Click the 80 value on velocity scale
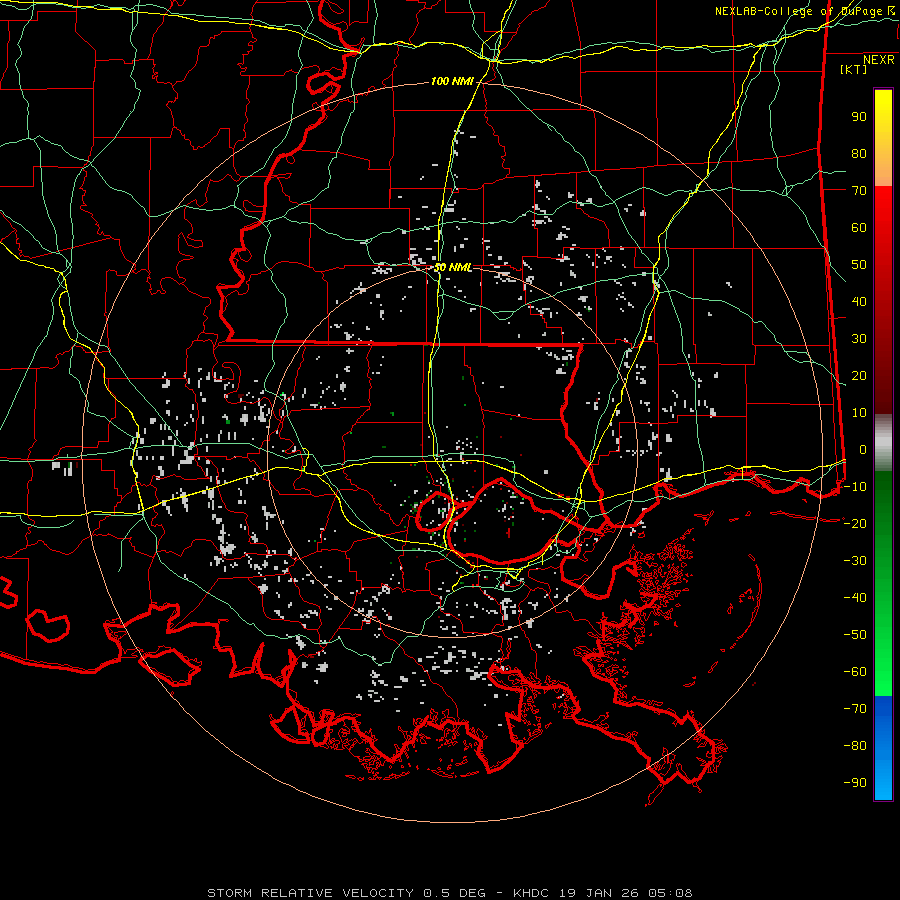 click(859, 153)
